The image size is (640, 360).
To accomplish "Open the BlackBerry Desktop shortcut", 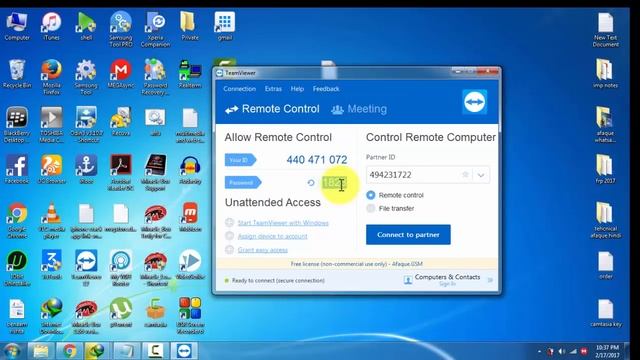I will pos(17,125).
